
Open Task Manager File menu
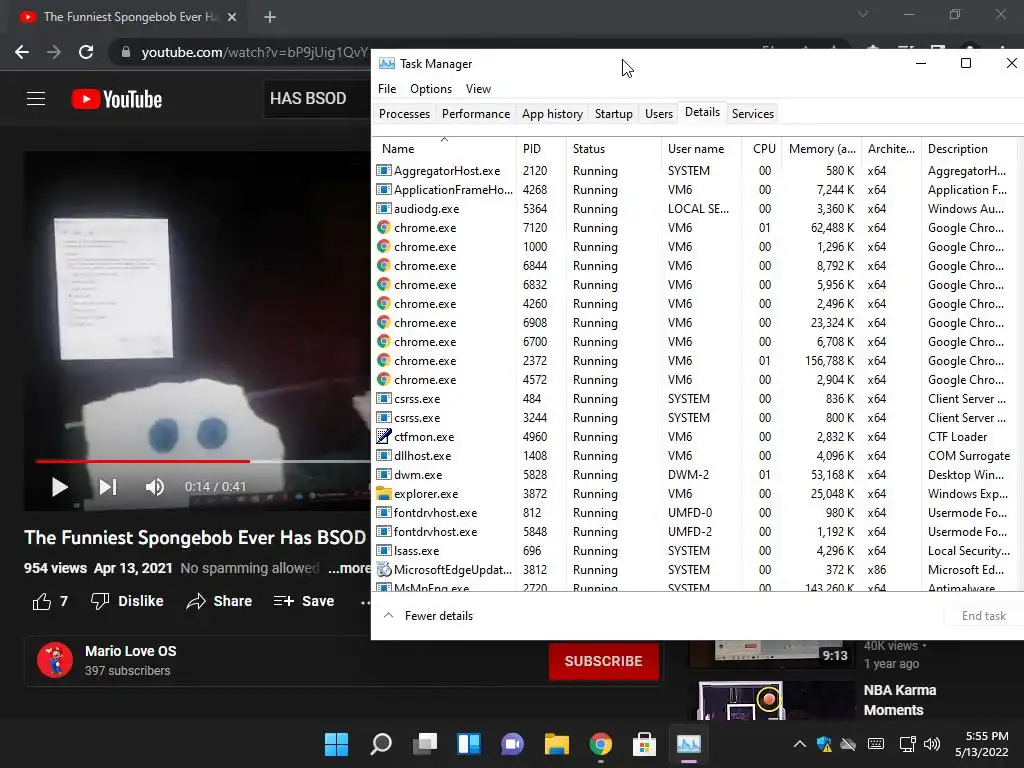click(387, 89)
